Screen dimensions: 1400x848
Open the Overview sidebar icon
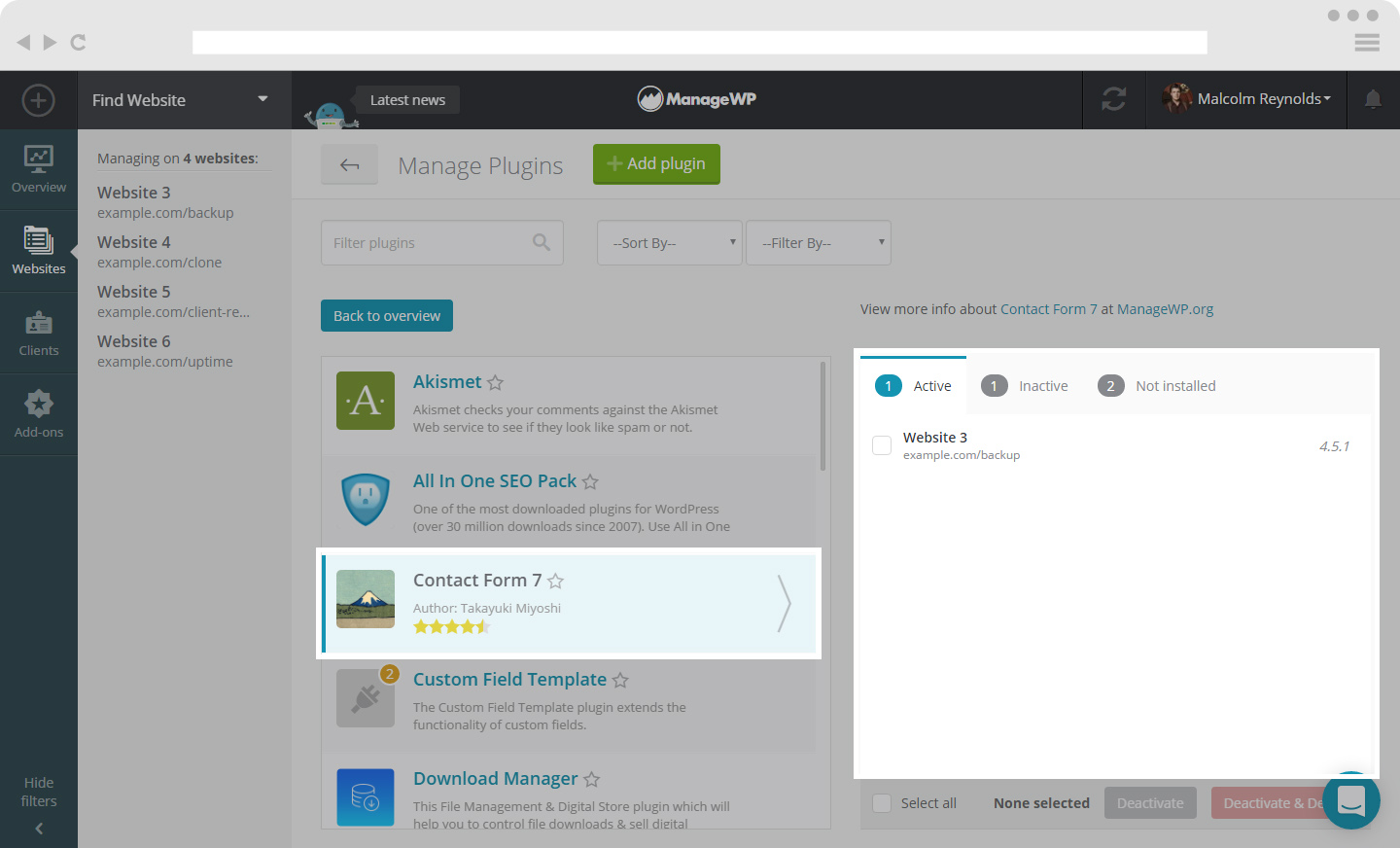tap(39, 169)
